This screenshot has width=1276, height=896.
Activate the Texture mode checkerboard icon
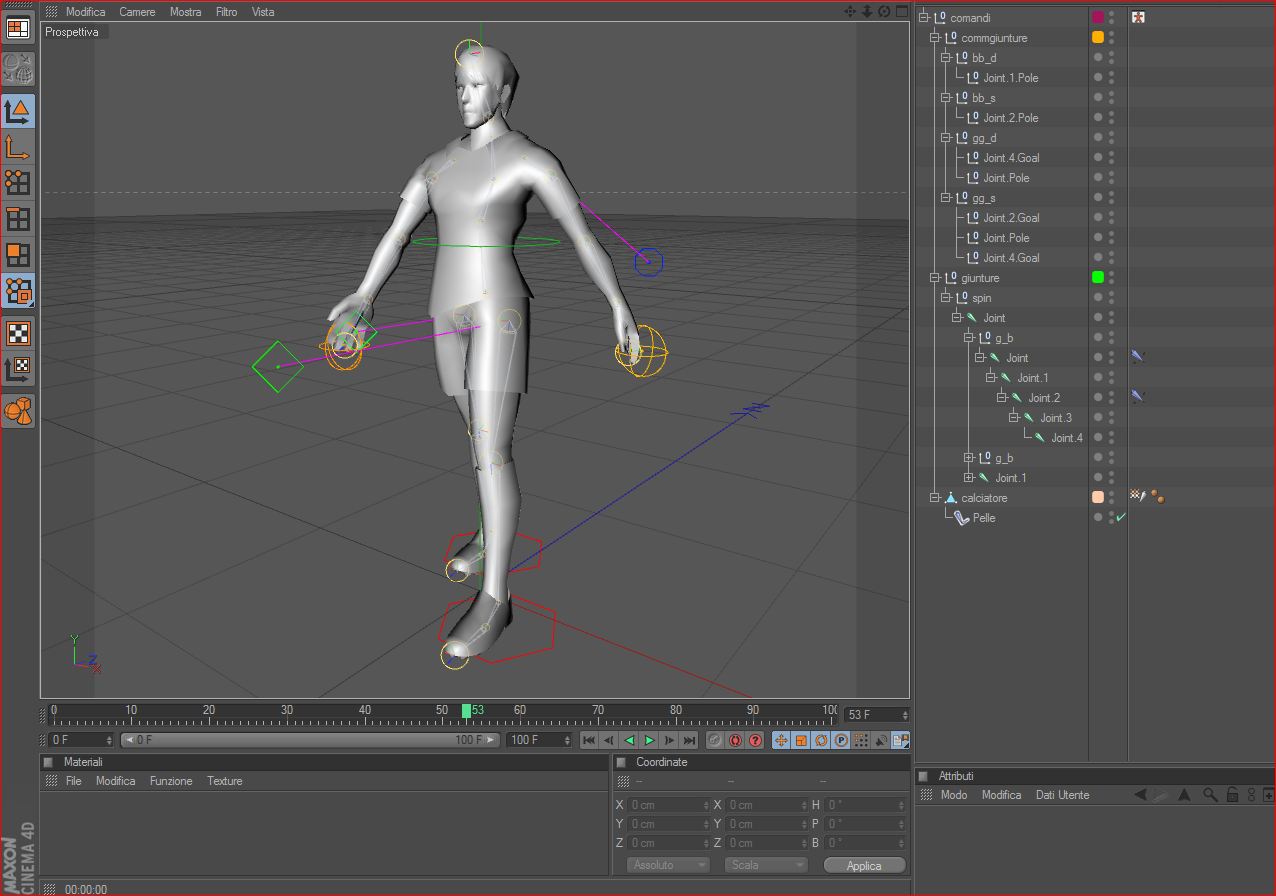pyautogui.click(x=18, y=332)
